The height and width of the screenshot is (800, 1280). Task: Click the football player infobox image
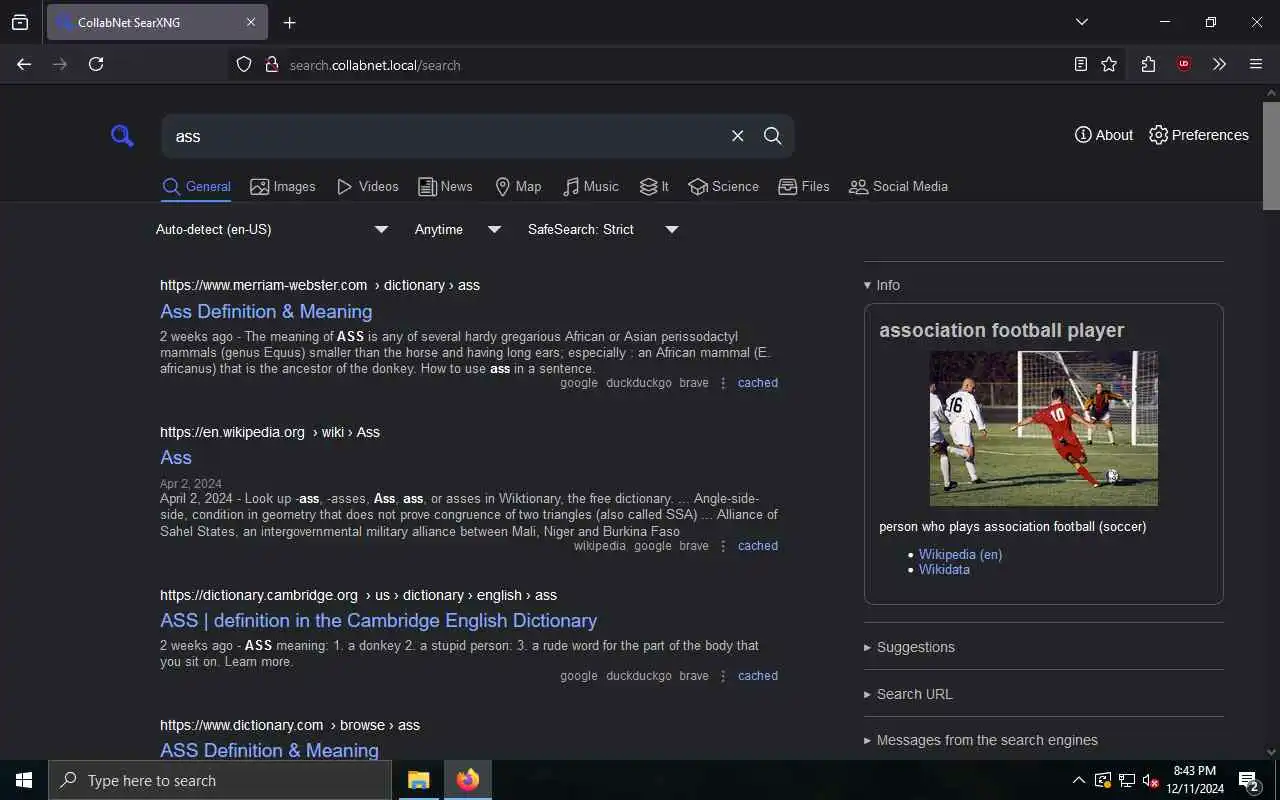click(x=1044, y=428)
